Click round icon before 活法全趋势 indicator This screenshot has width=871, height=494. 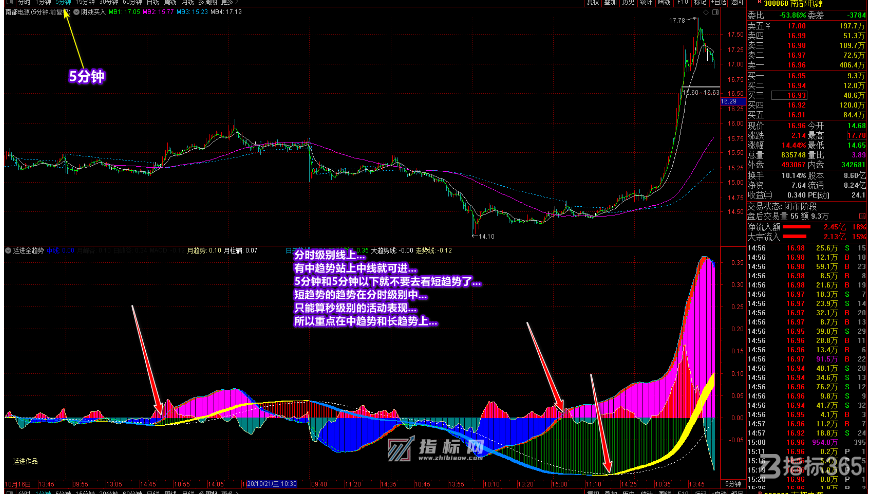click(x=8, y=251)
